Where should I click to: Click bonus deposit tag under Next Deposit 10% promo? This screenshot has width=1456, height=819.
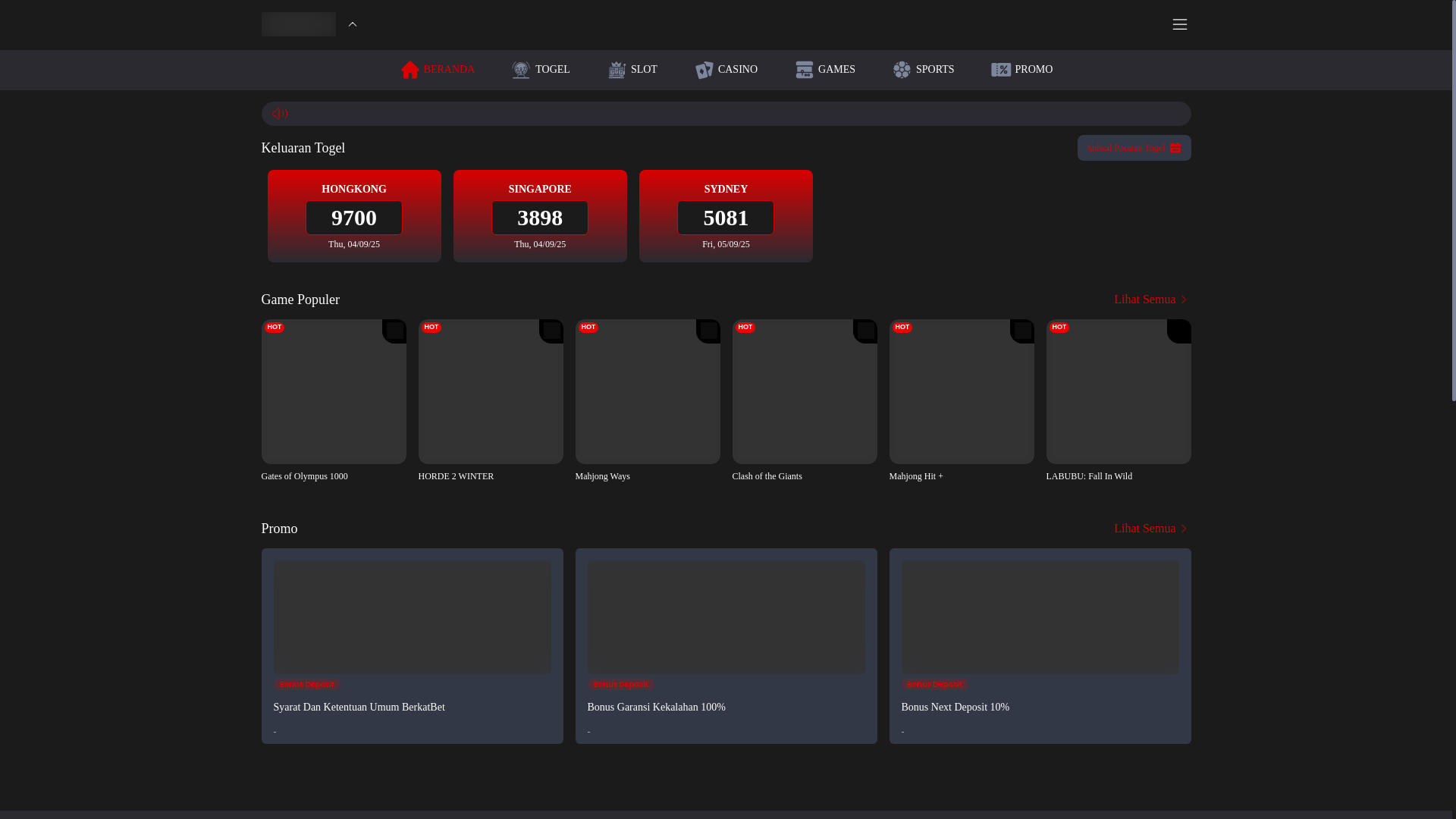935,684
